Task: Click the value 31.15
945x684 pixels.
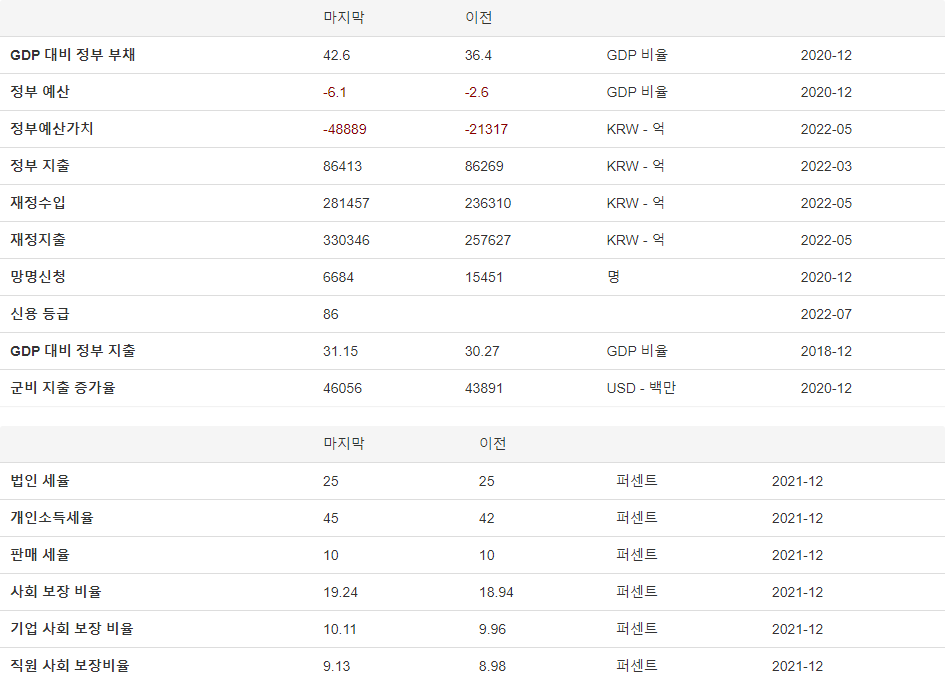Action: pyautogui.click(x=341, y=351)
